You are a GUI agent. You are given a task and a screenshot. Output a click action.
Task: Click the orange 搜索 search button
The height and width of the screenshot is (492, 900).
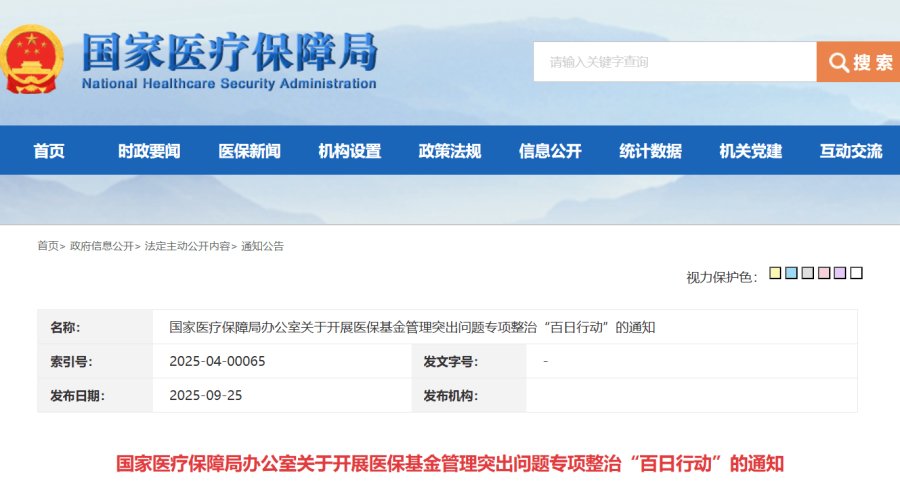point(858,62)
